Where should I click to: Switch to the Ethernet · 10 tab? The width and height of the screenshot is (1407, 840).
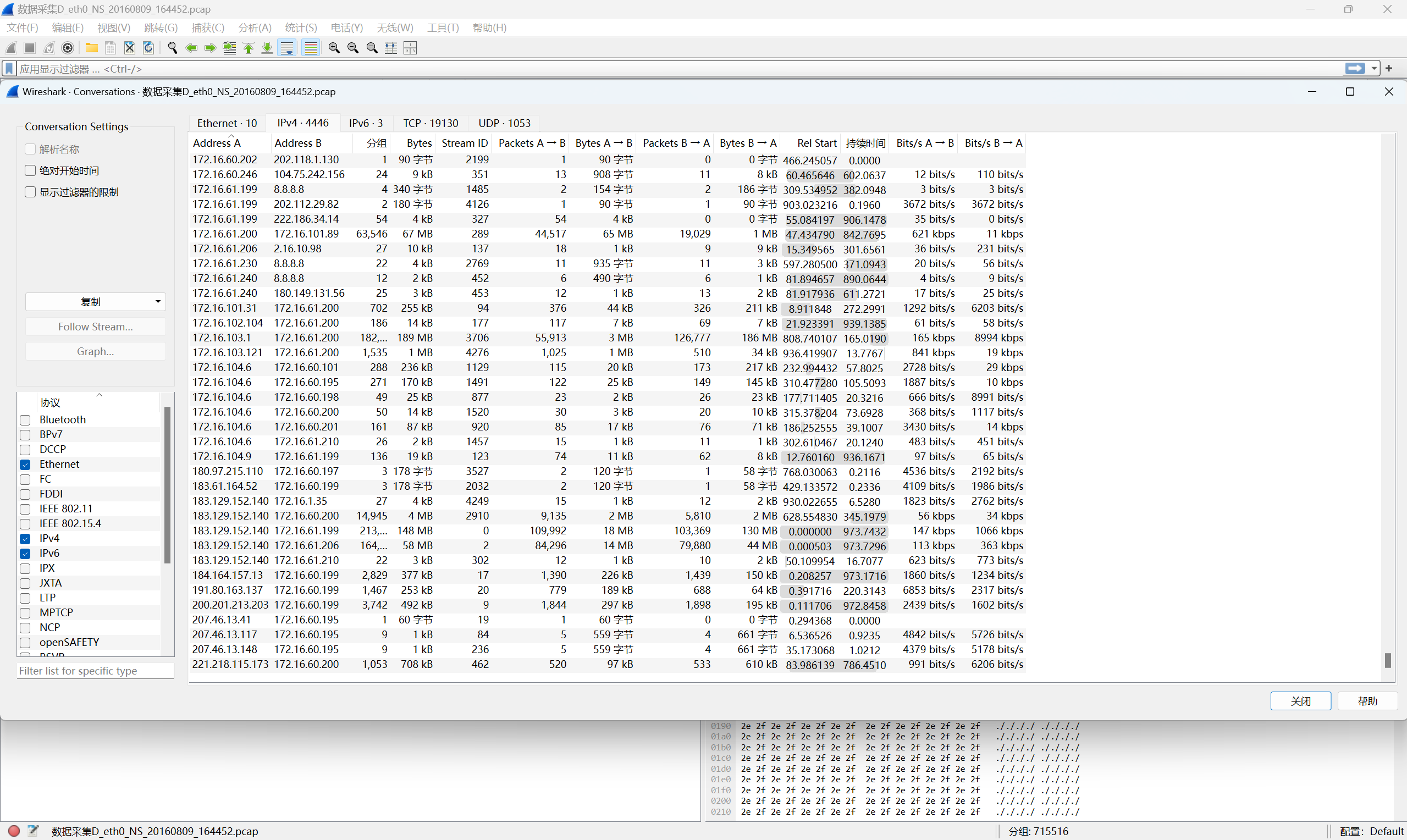(x=227, y=123)
